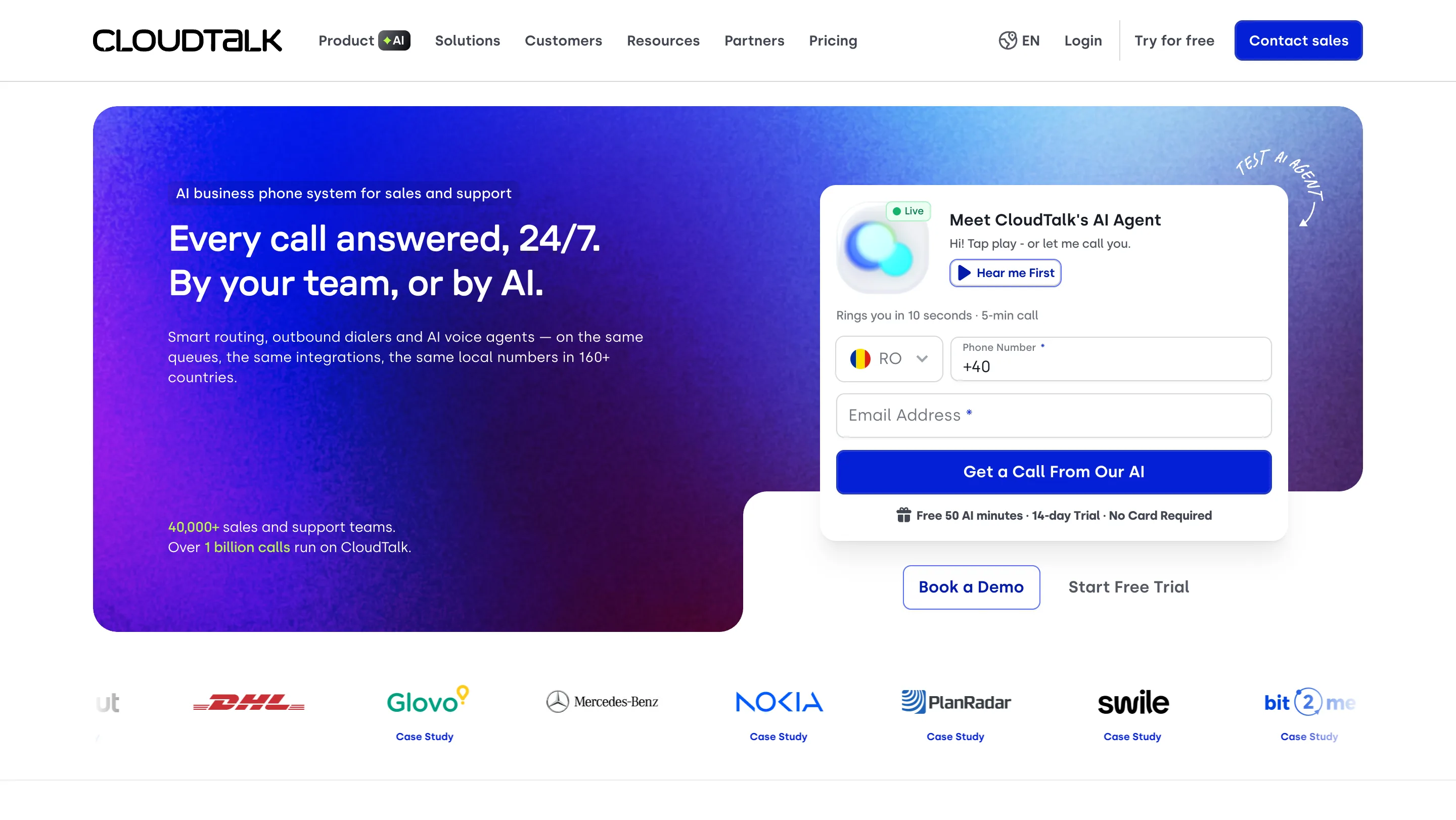This screenshot has width=1456, height=820.
Task: Focus the Phone Number field
Action: (x=1111, y=359)
